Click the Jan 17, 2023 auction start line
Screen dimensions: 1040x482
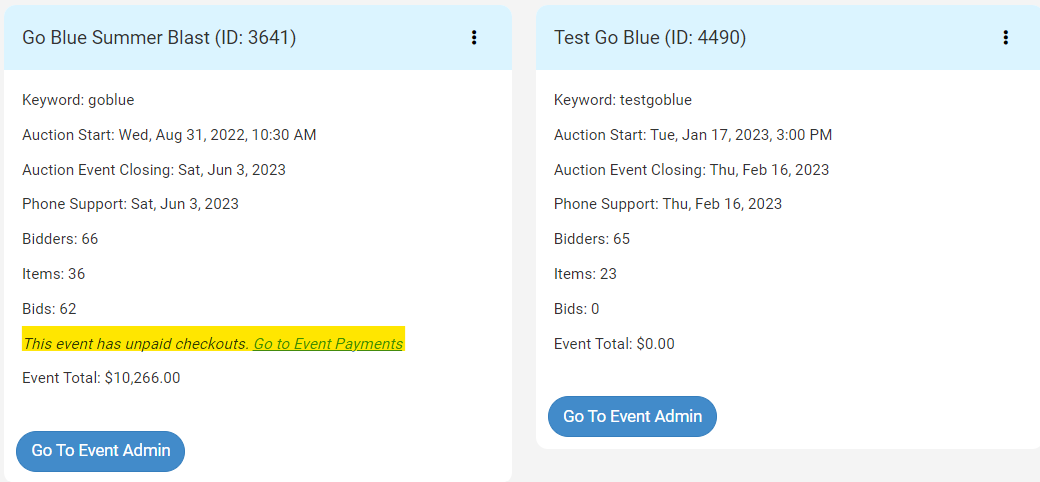pyautogui.click(x=693, y=135)
